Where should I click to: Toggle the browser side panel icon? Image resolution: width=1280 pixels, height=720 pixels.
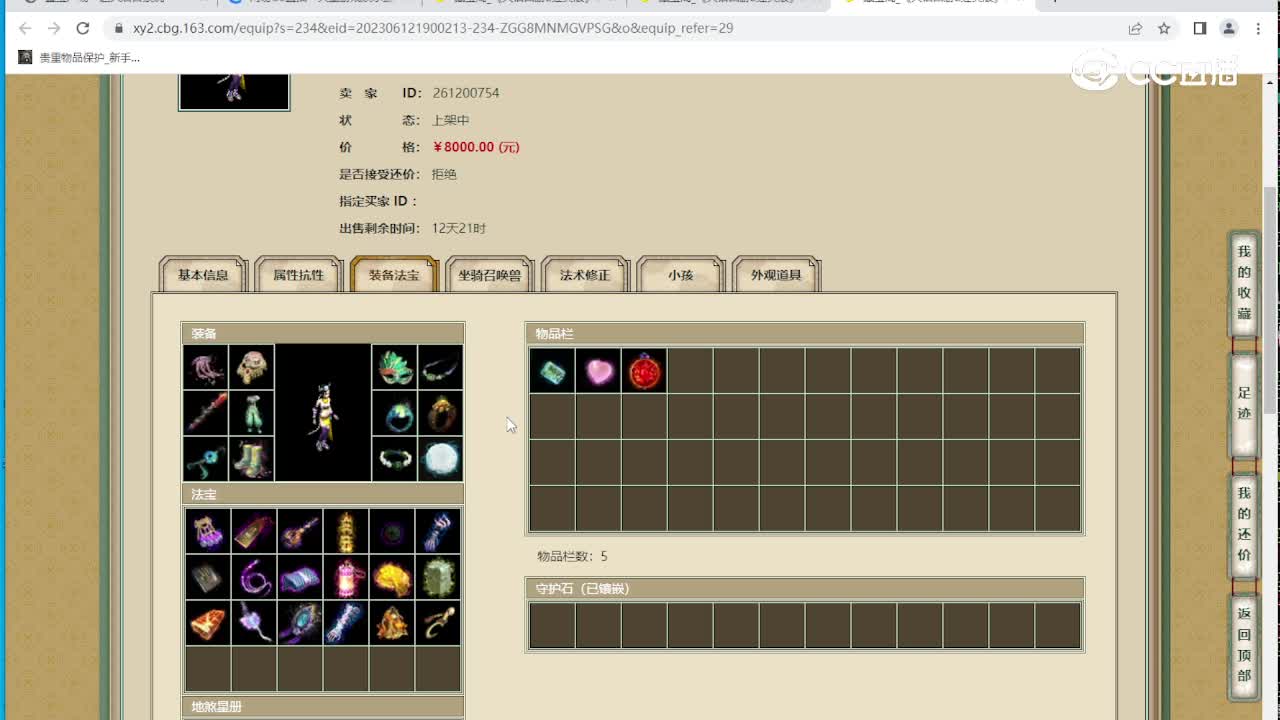pos(1200,28)
